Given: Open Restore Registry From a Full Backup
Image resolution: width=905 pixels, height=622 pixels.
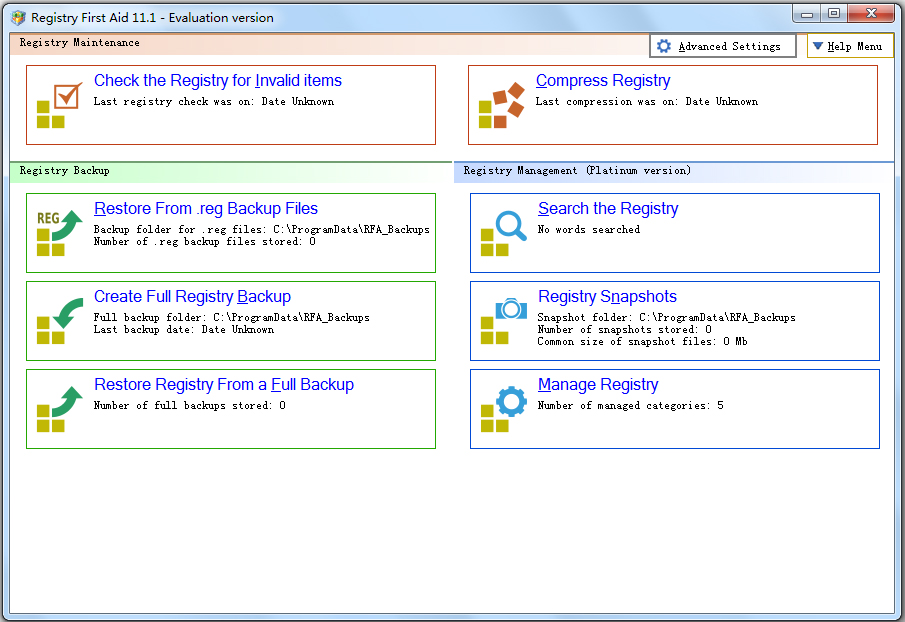Looking at the screenshot, I should pyautogui.click(x=225, y=384).
